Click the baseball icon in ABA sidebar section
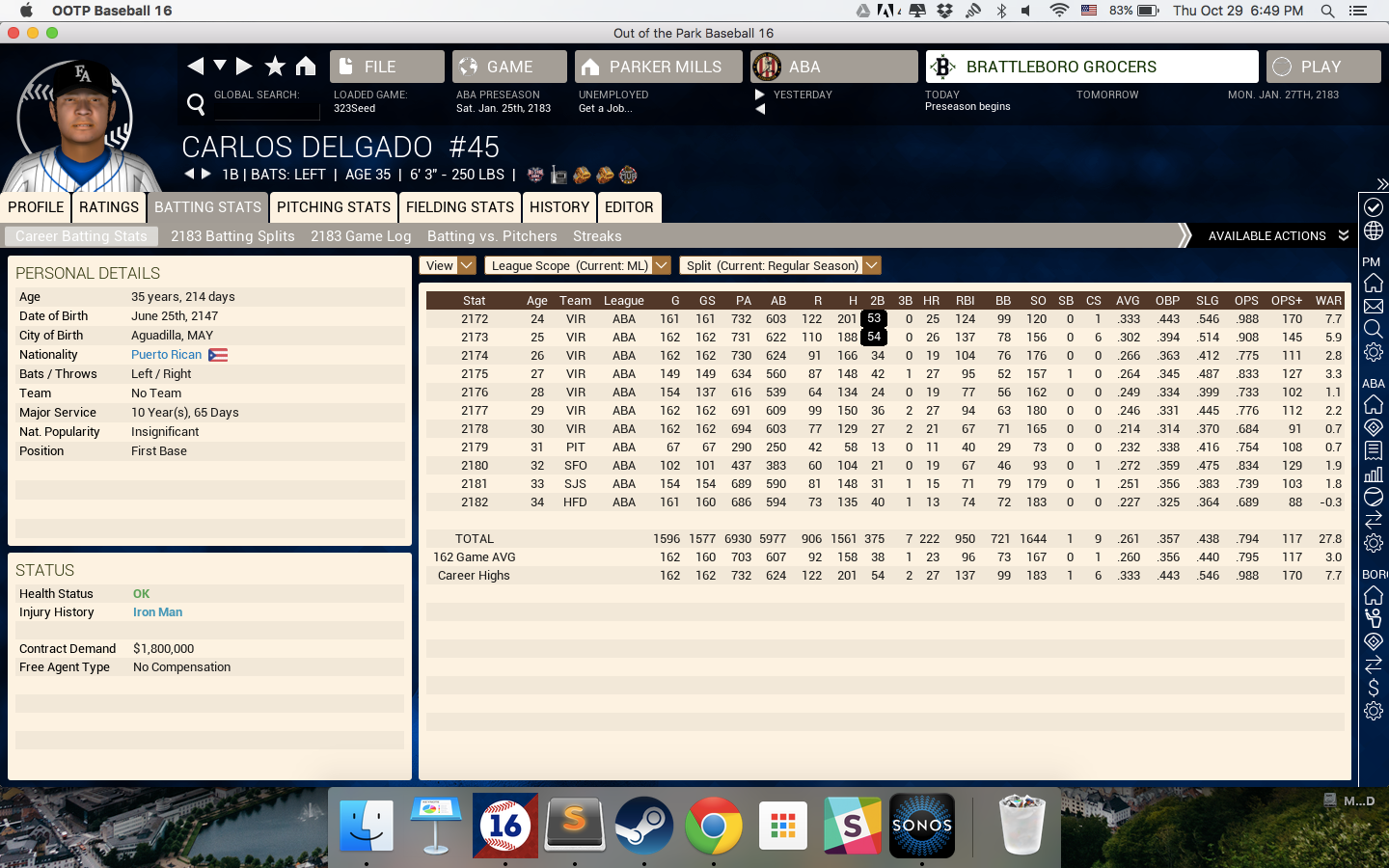 (x=1374, y=497)
